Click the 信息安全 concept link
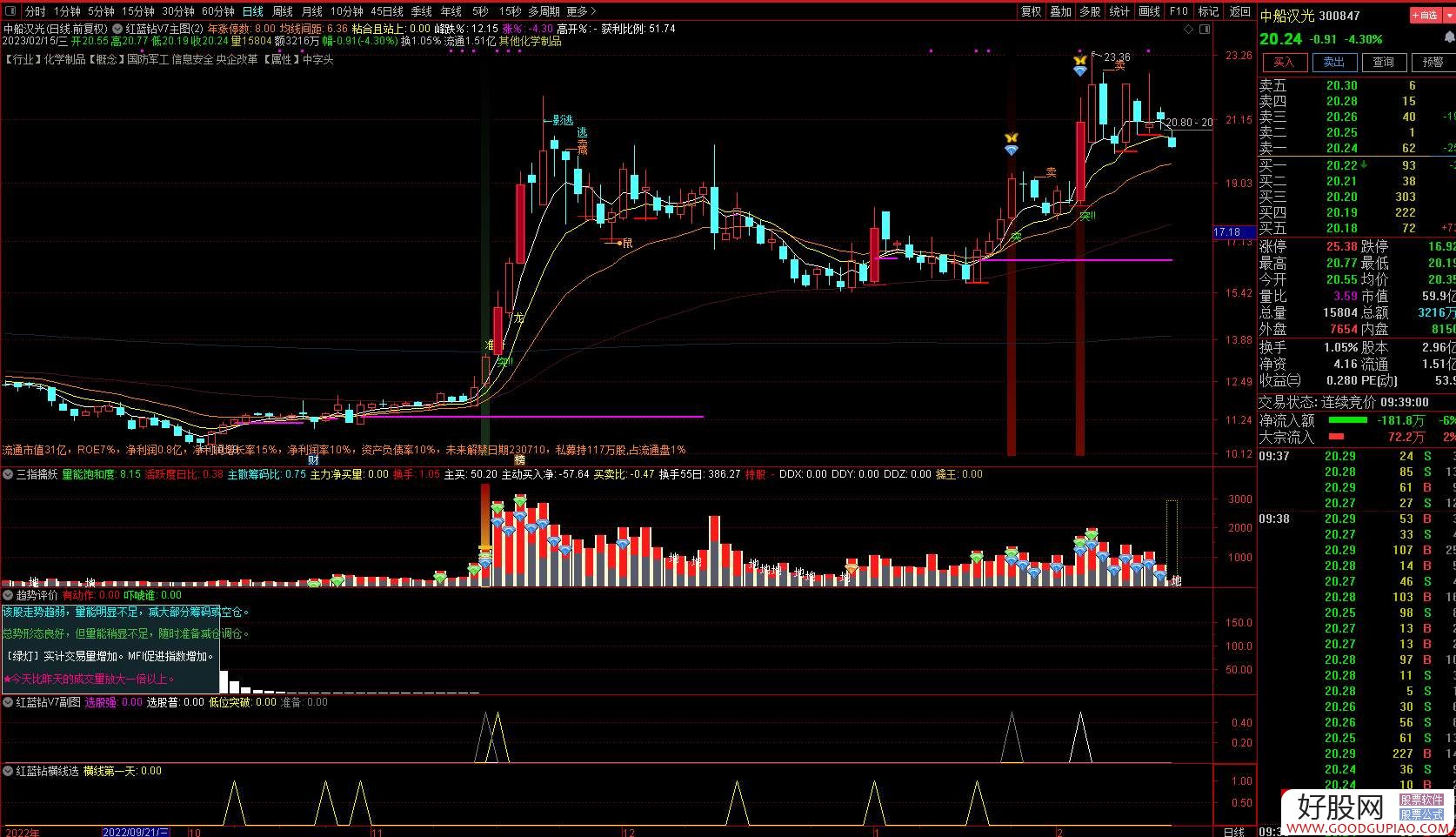Viewport: 1456px width, 837px height. tap(192, 59)
